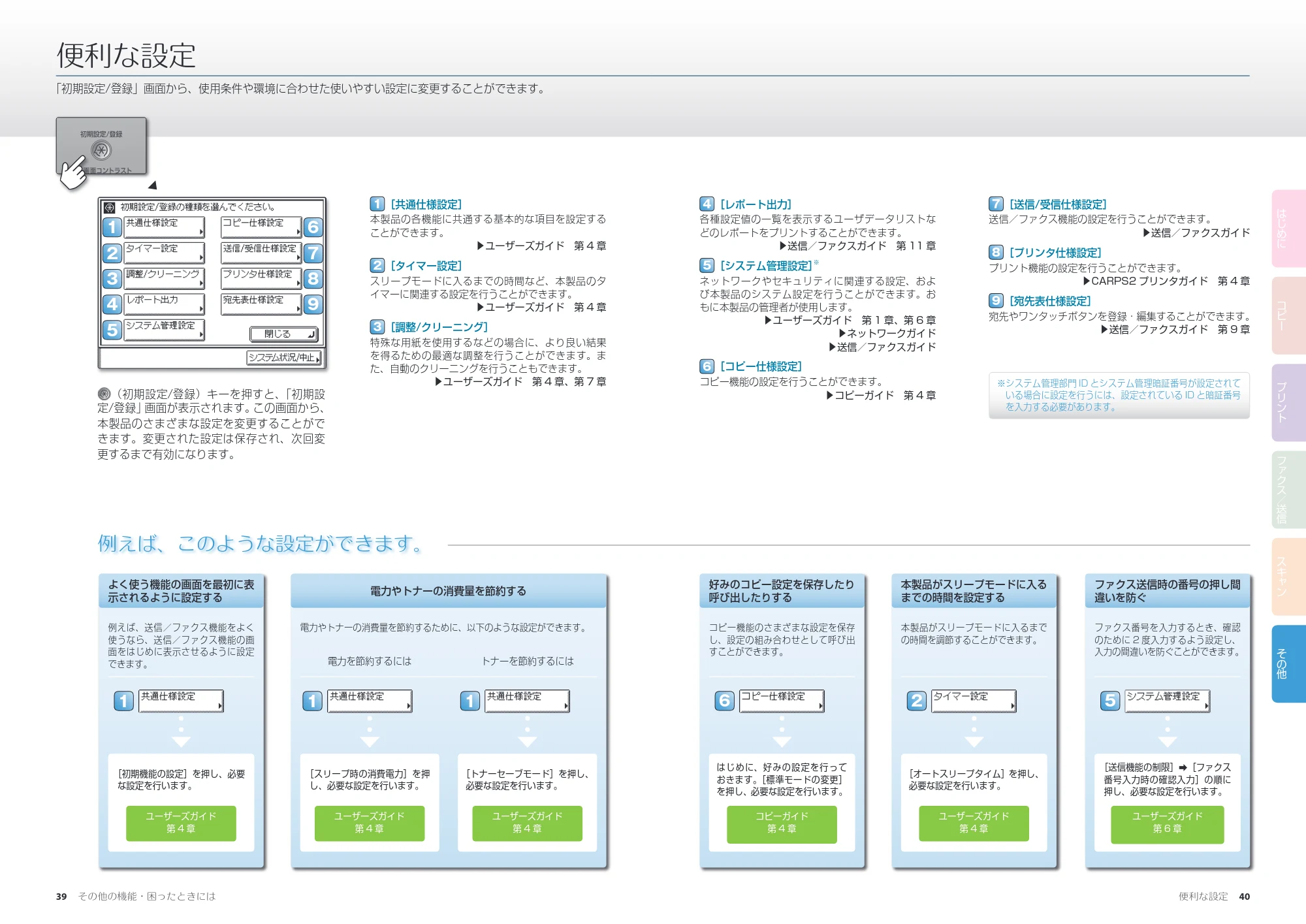The height and width of the screenshot is (924, 1306).
Task: Click number 4 icon beside [レポート出力] heading
Action: point(707,204)
